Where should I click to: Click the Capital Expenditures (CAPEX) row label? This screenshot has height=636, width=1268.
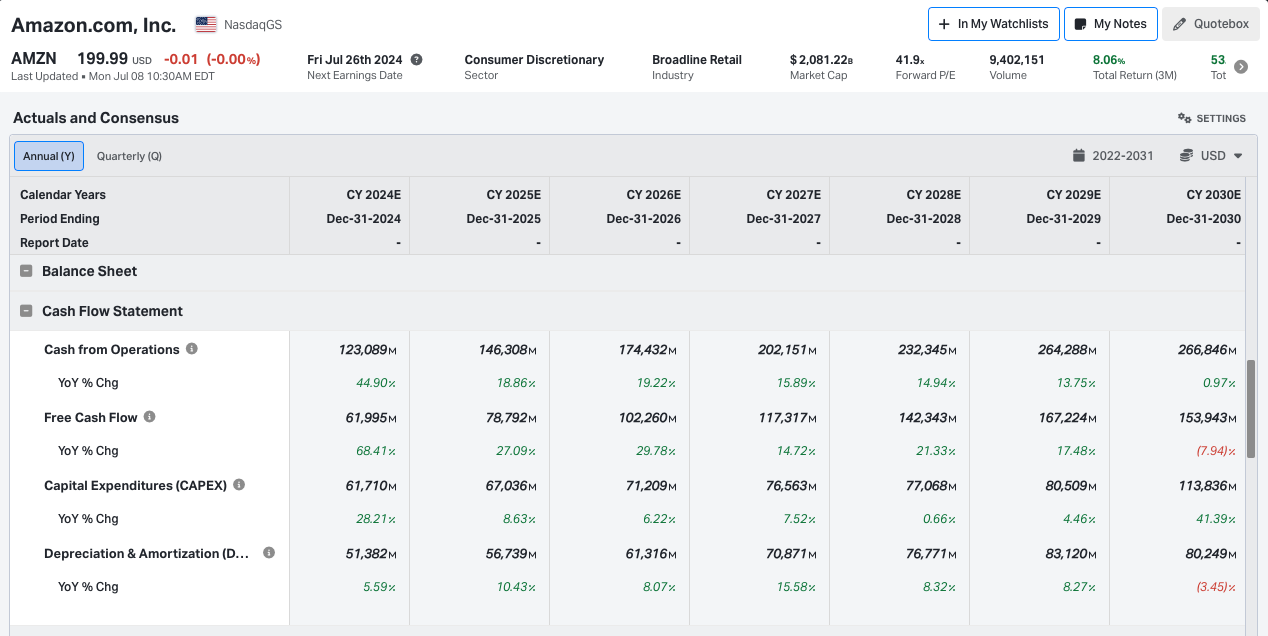pyautogui.click(x=136, y=485)
